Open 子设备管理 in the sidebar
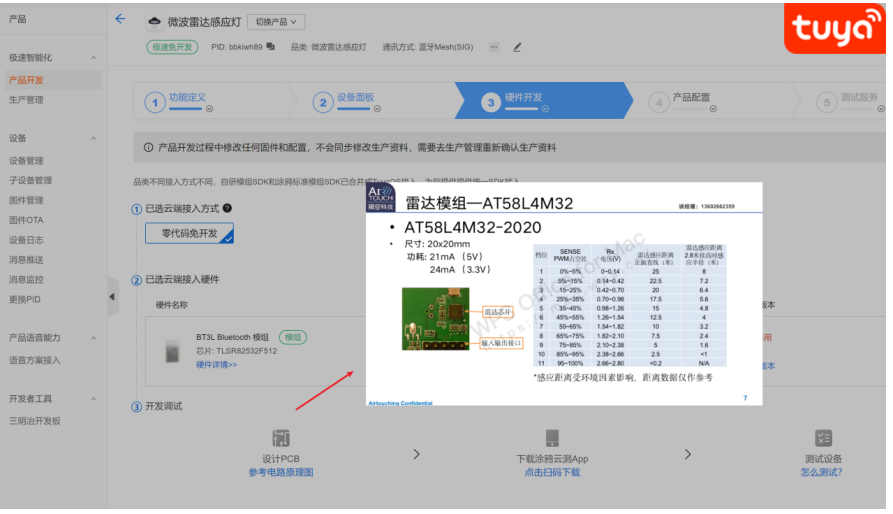Screen dimensions: 893x514 coord(31,180)
